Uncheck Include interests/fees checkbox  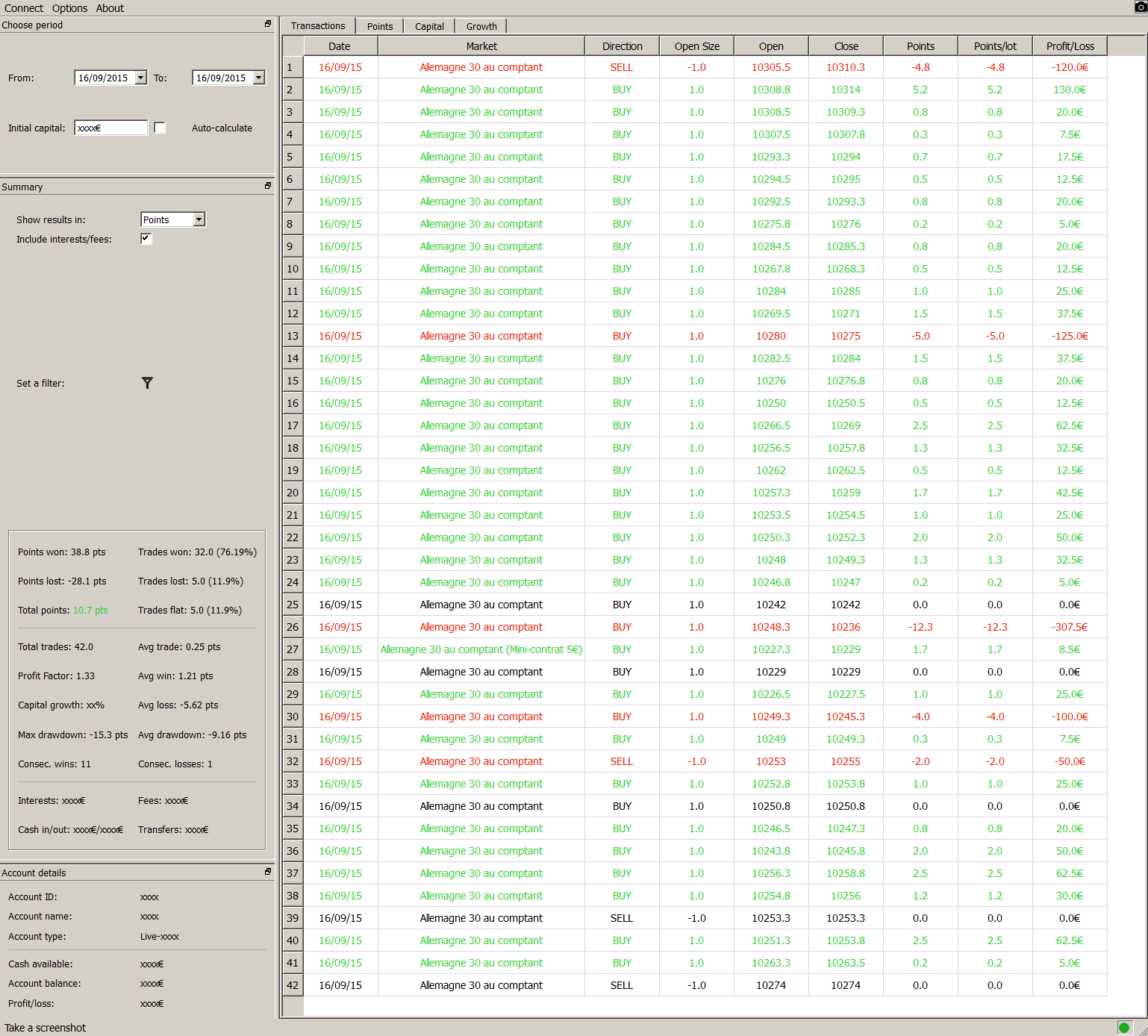click(146, 239)
